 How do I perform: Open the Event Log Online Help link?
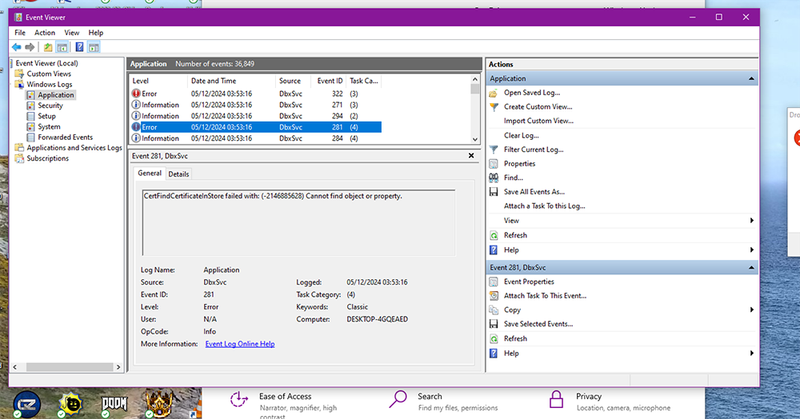pos(239,344)
